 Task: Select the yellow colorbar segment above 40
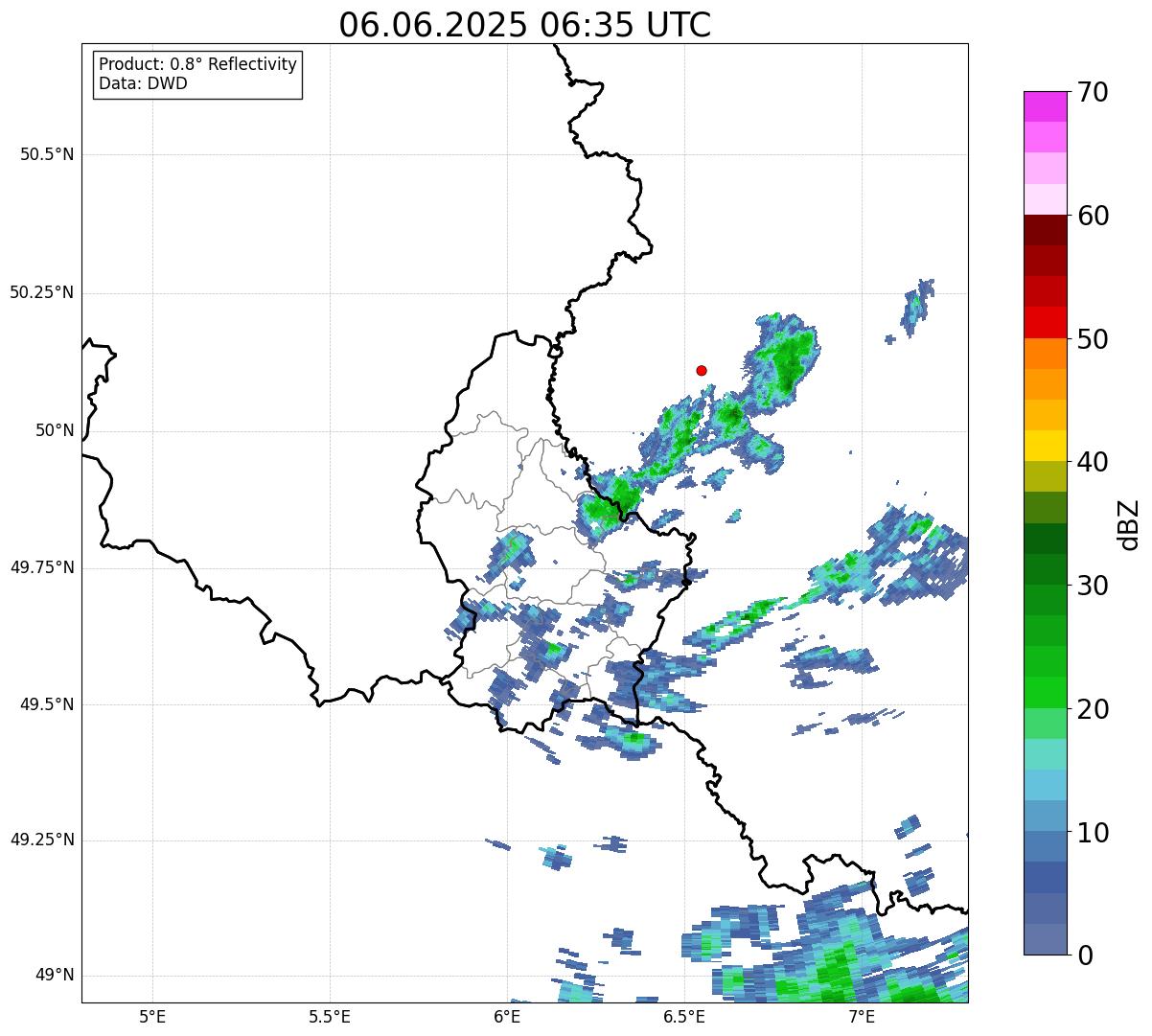tap(1045, 446)
